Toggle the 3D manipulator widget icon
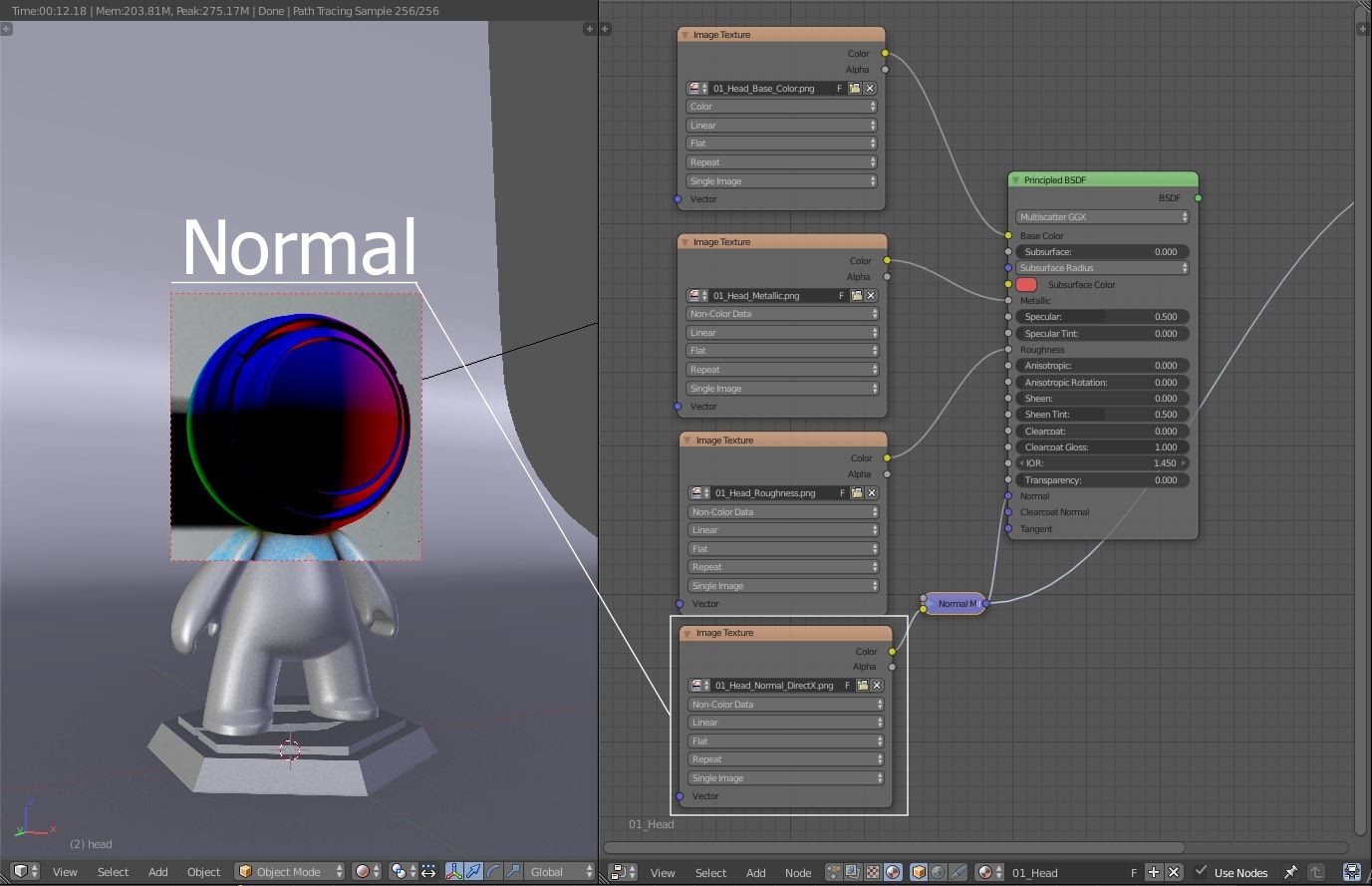 tap(454, 871)
